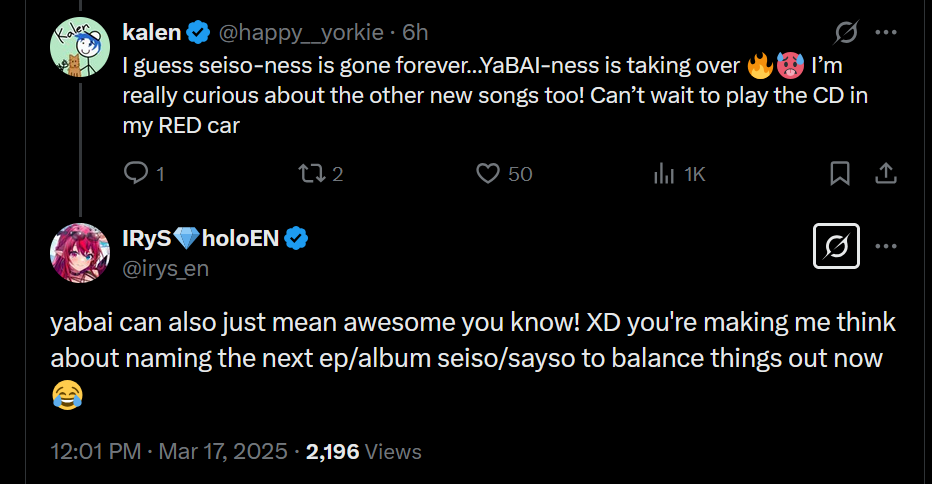This screenshot has width=932, height=484.
Task: Reply to kalen's tweet
Action: pyautogui.click(x=136, y=174)
